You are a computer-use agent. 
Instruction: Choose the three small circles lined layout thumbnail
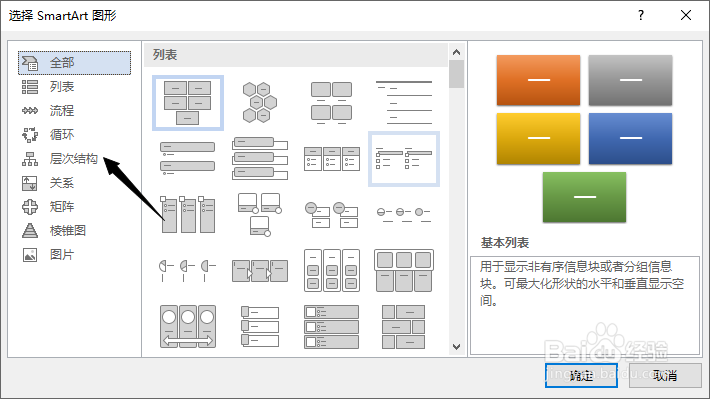(x=404, y=214)
